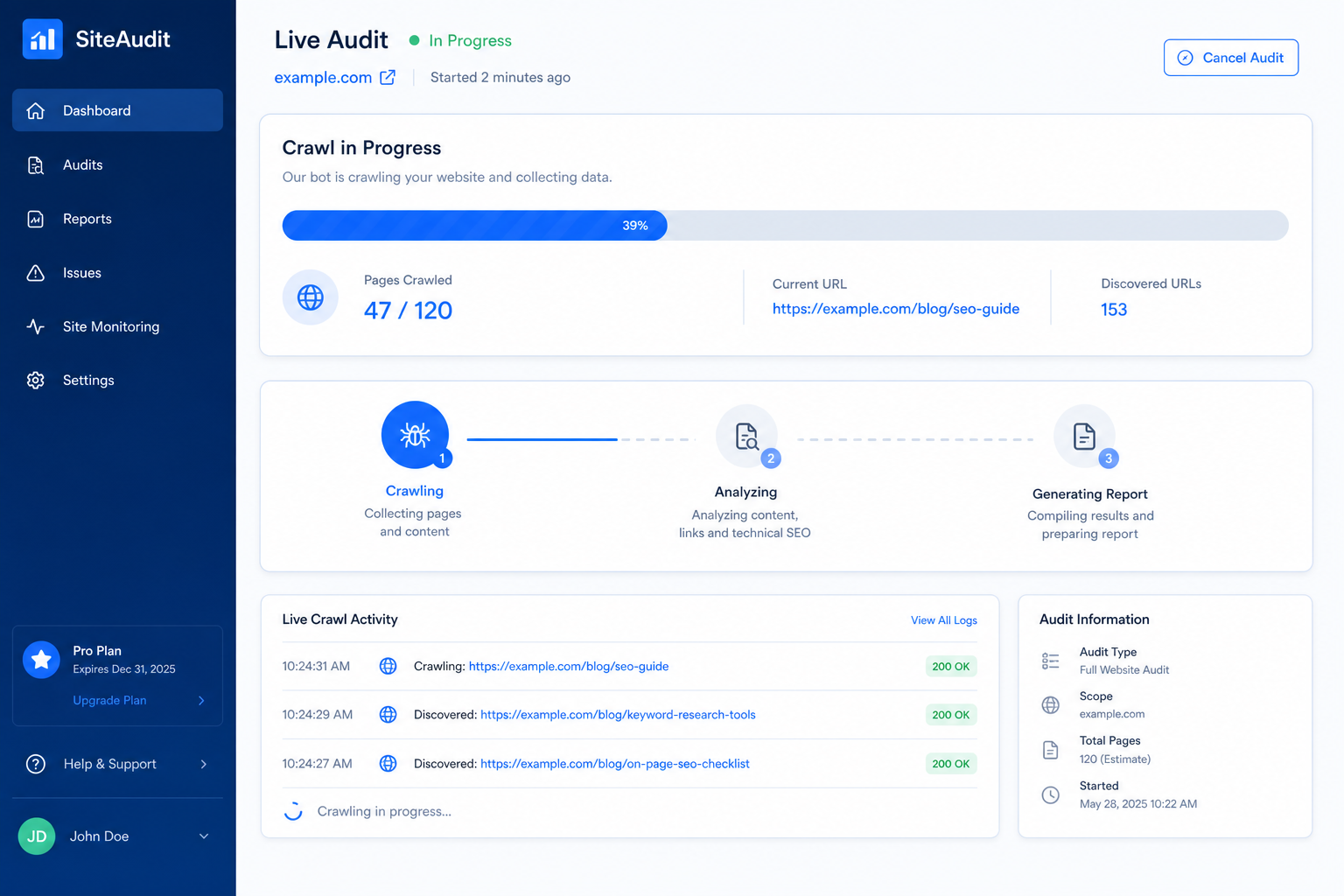The width and height of the screenshot is (1344, 896).
Task: Open Reports in the sidebar
Action: 117,219
